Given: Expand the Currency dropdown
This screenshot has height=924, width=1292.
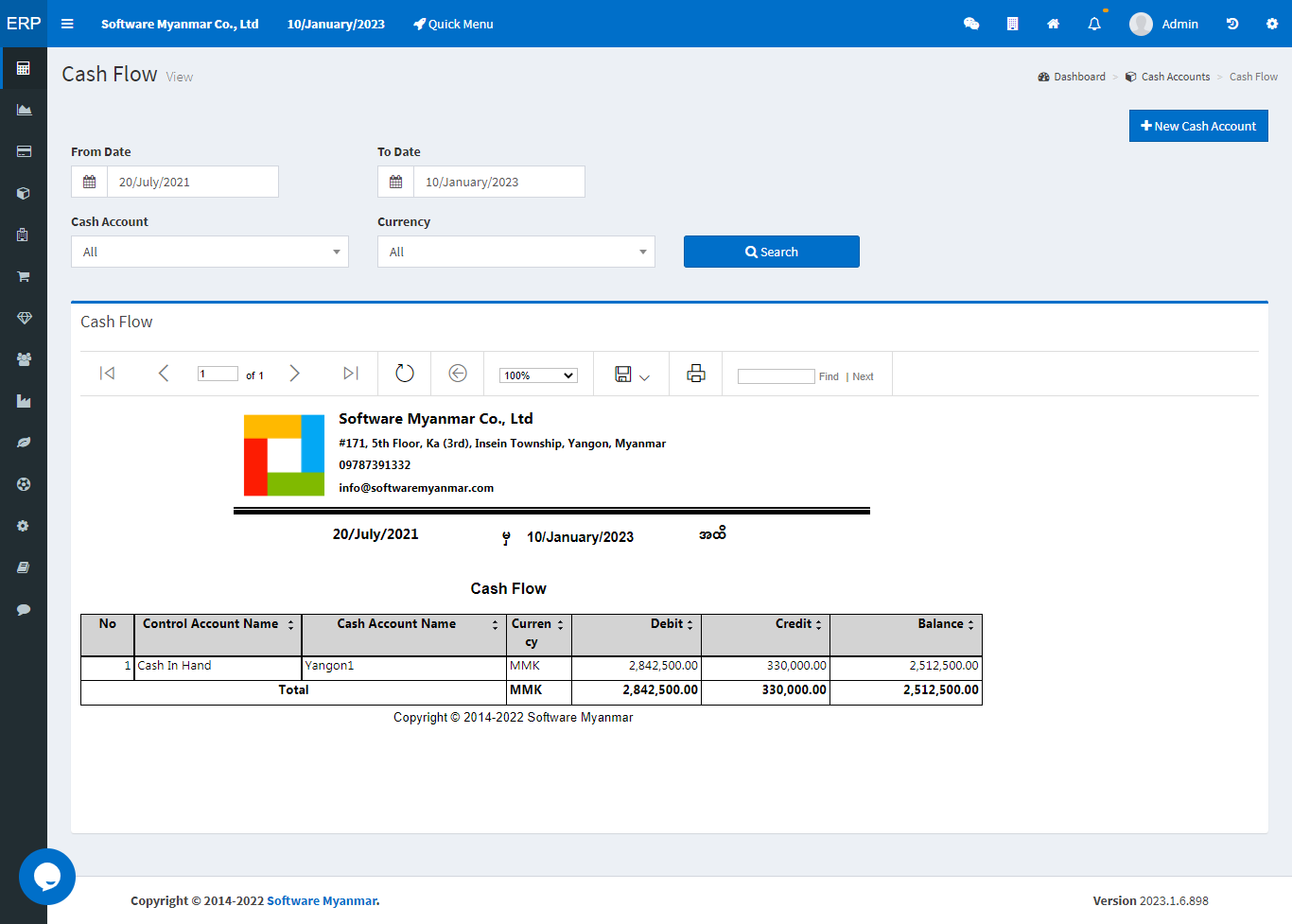Looking at the screenshot, I should tap(516, 252).
